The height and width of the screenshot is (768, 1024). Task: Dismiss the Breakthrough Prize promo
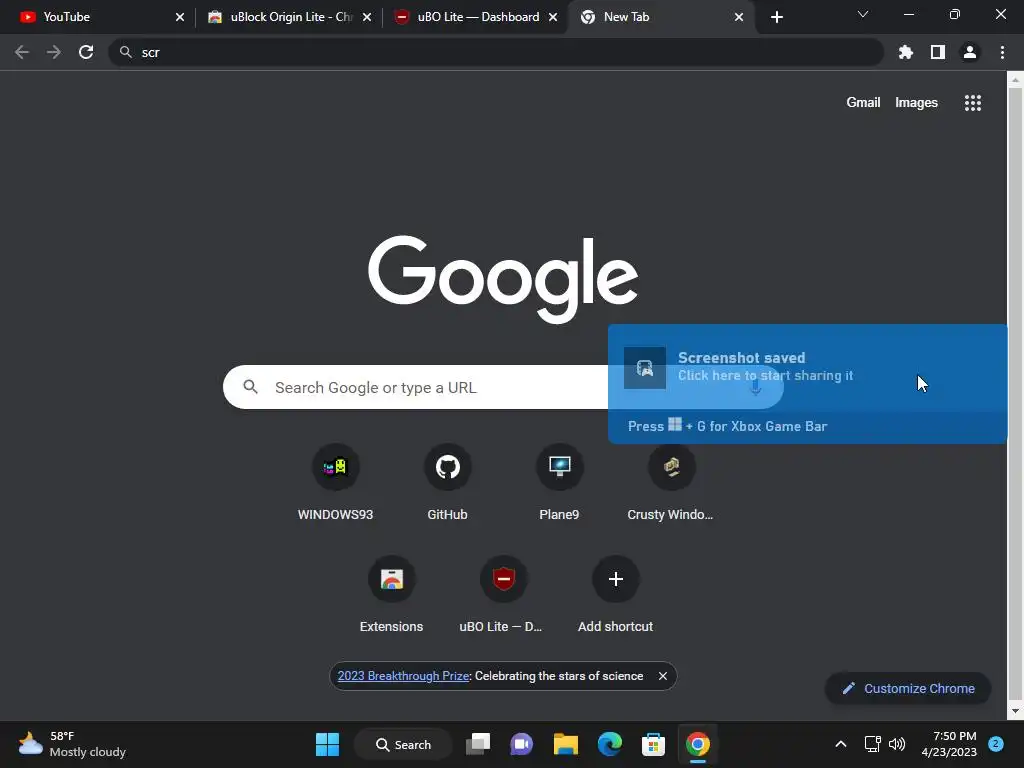[x=662, y=676]
